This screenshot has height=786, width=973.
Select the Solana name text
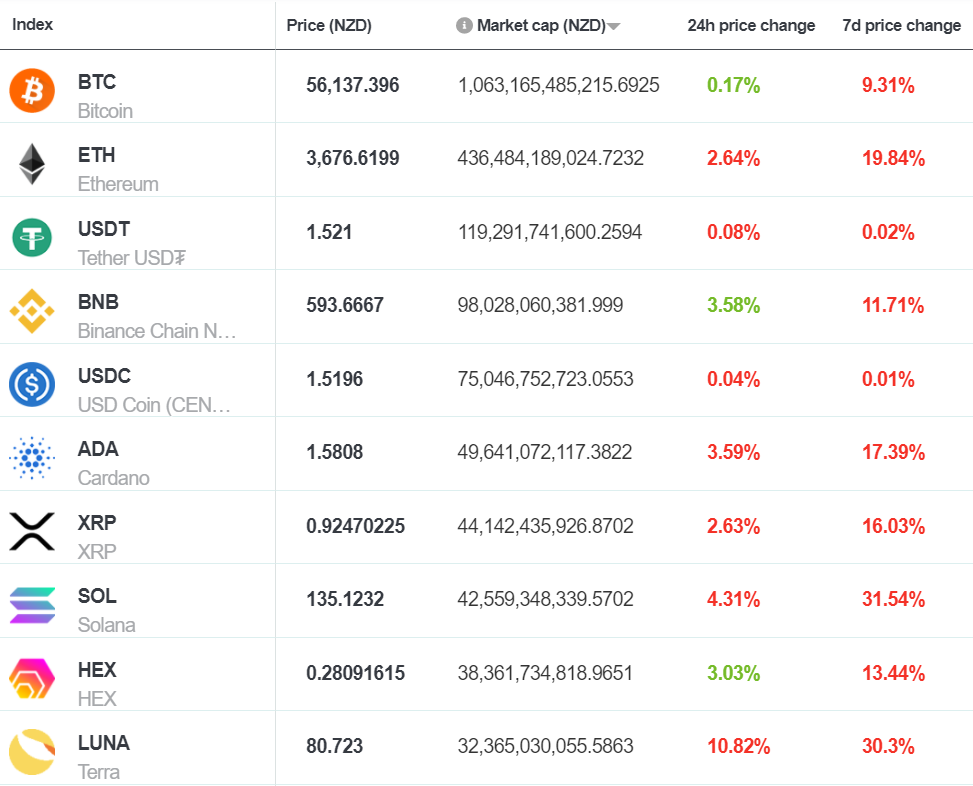(x=106, y=625)
